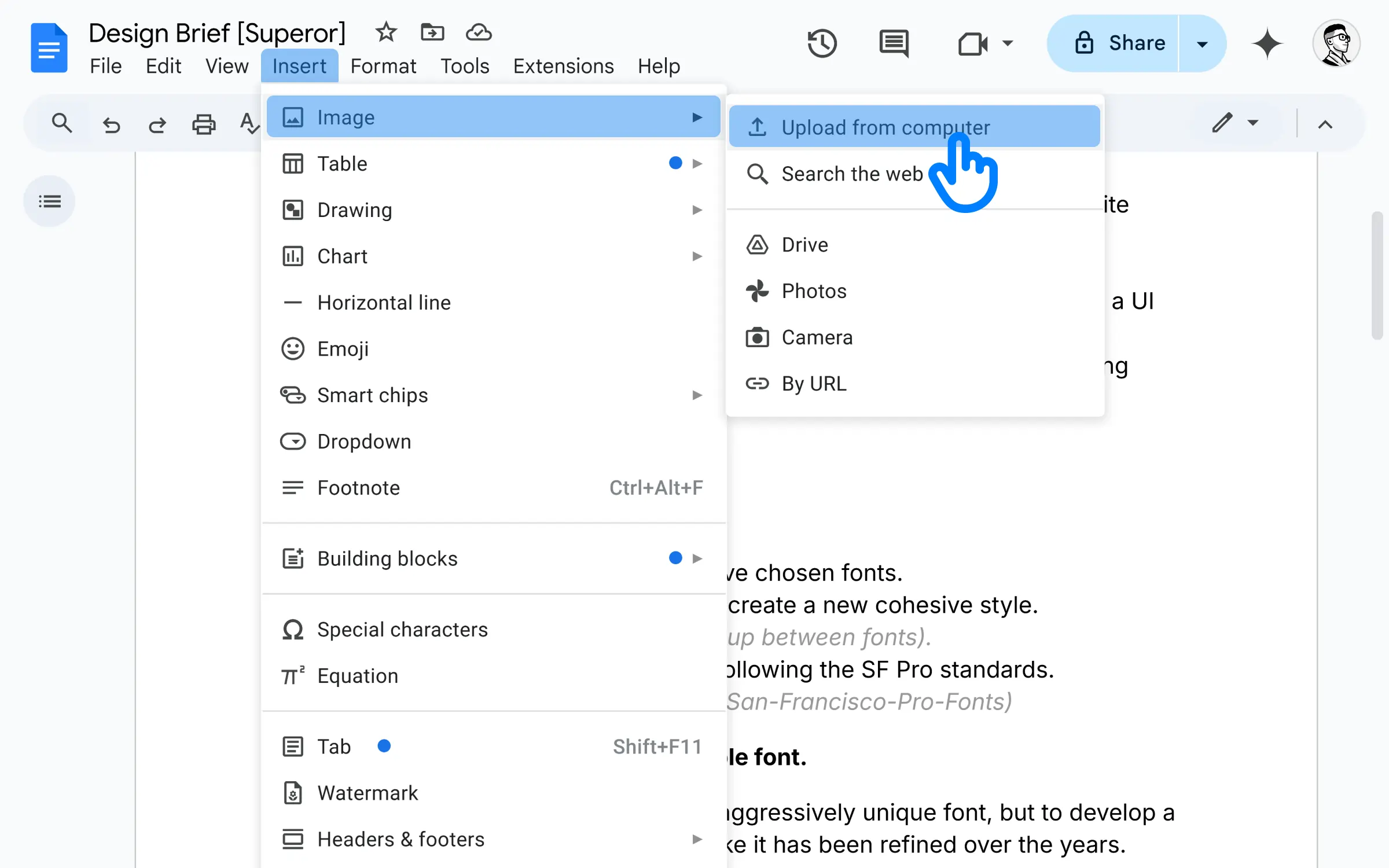Open the comments panel icon
This screenshot has height=868, width=1389.
point(894,44)
